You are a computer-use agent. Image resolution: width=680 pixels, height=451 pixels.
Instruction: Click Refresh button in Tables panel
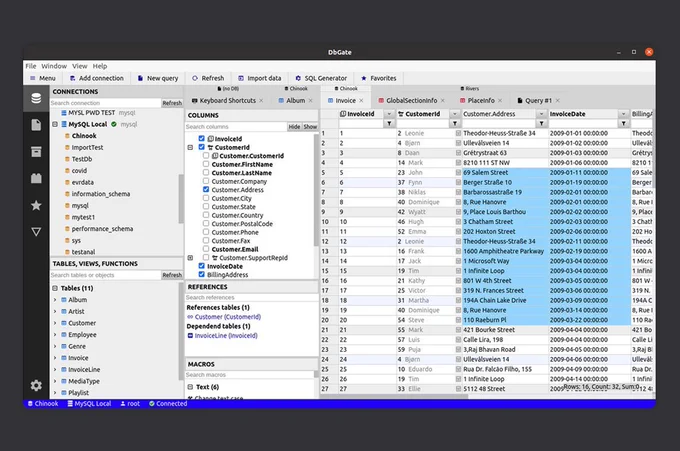coord(172,275)
